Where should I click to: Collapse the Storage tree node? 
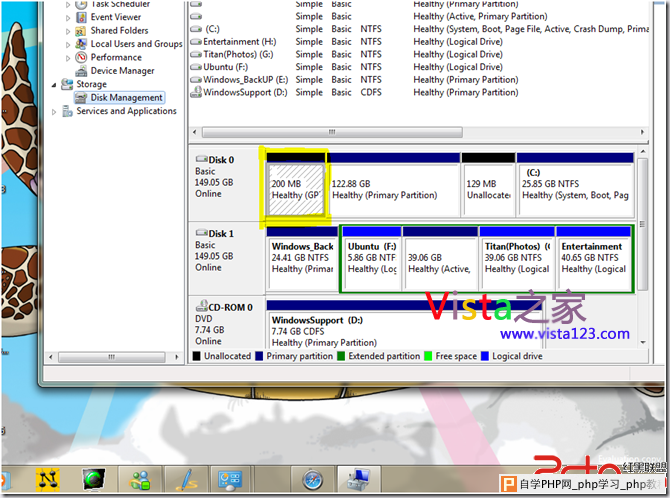pyautogui.click(x=54, y=85)
